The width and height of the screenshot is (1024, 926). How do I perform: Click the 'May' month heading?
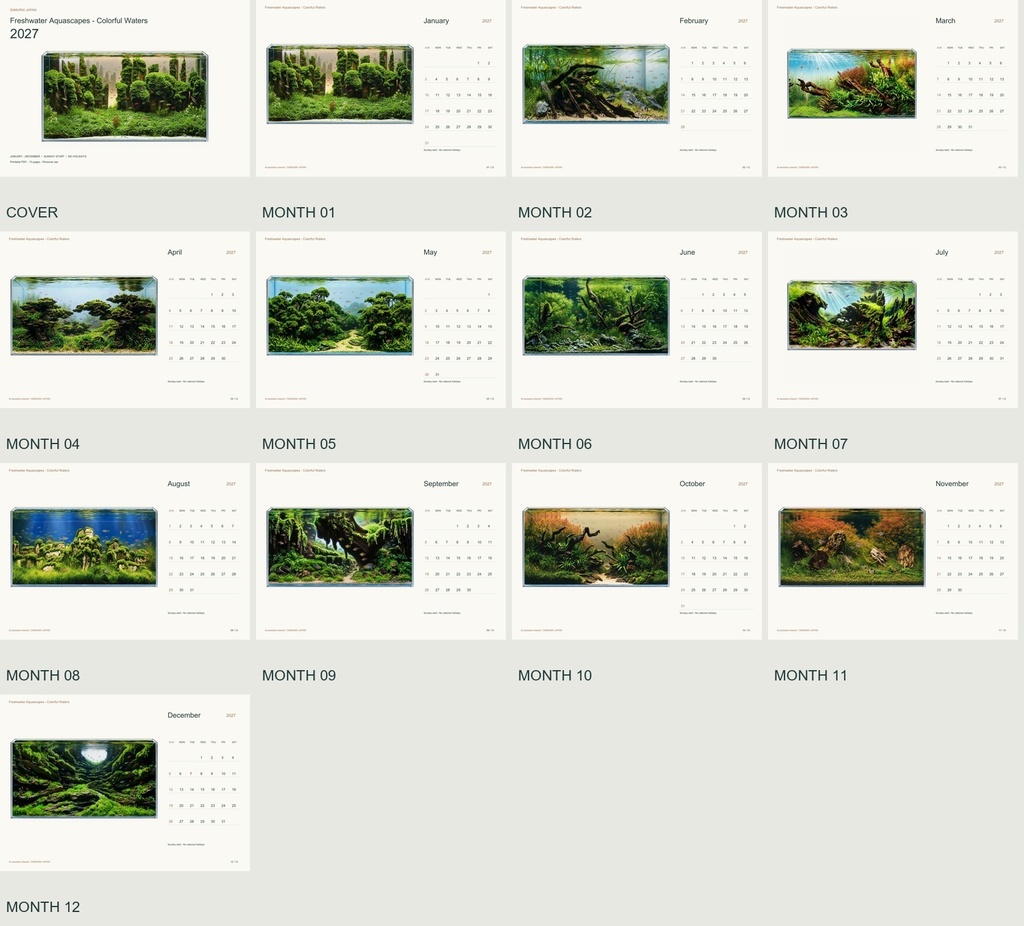pos(430,252)
